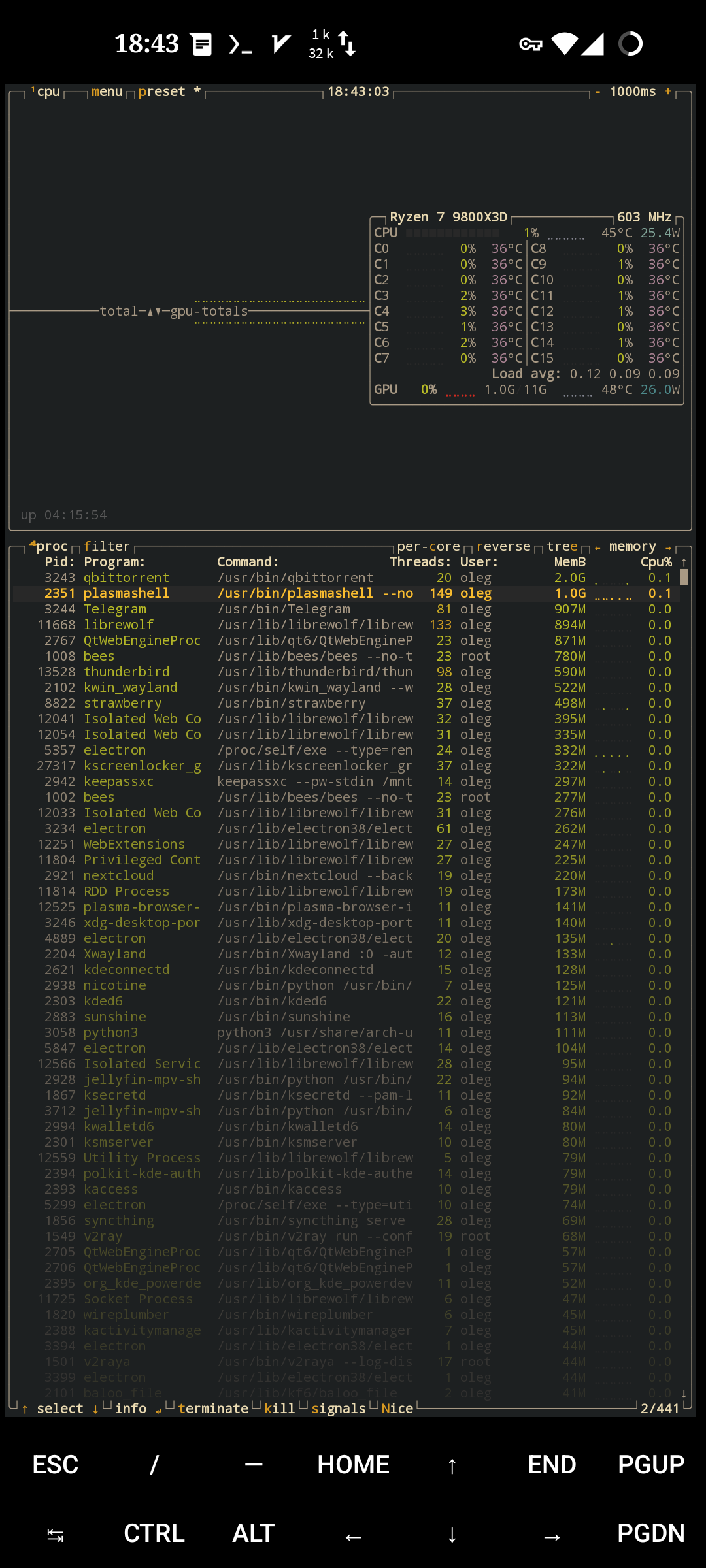This screenshot has height=1568, width=706.
Task: Decrease the update interval with minus
Action: [597, 91]
